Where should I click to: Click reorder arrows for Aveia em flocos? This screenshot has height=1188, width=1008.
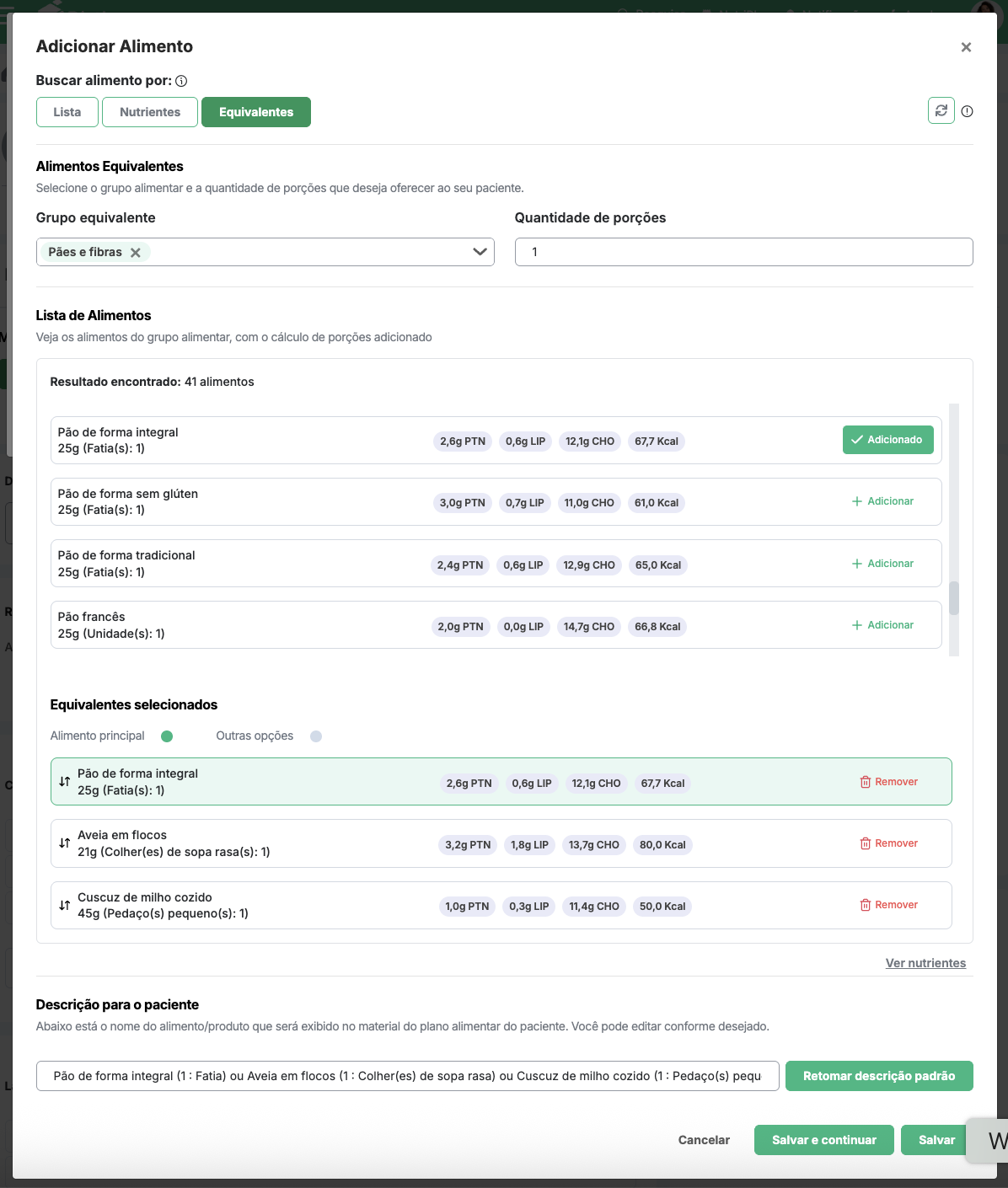[x=65, y=843]
